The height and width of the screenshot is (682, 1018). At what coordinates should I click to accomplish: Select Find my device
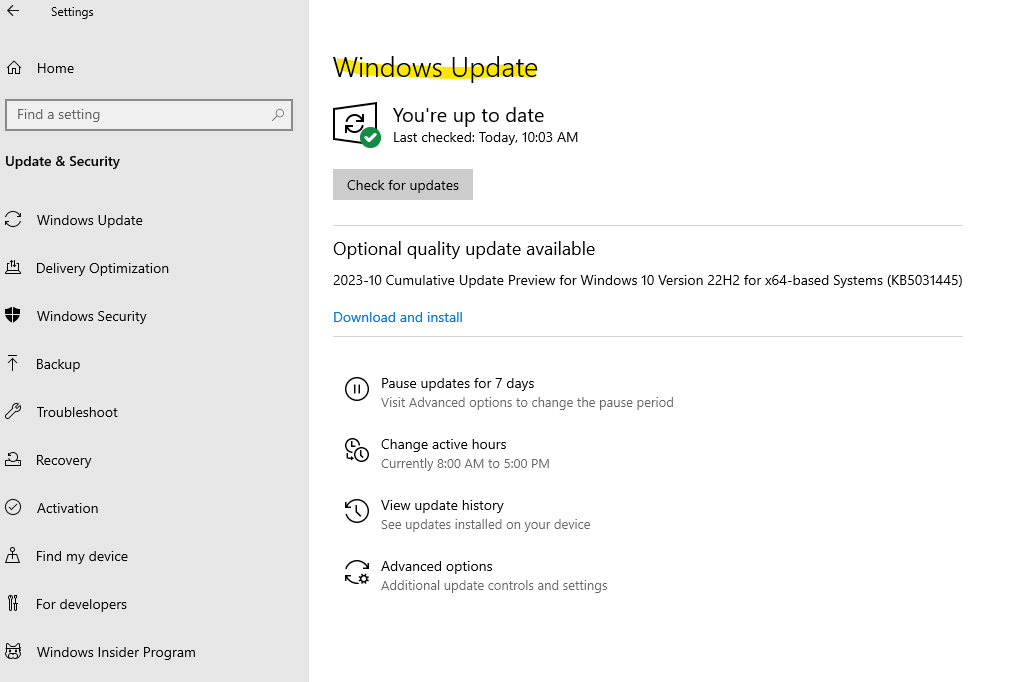pos(81,557)
